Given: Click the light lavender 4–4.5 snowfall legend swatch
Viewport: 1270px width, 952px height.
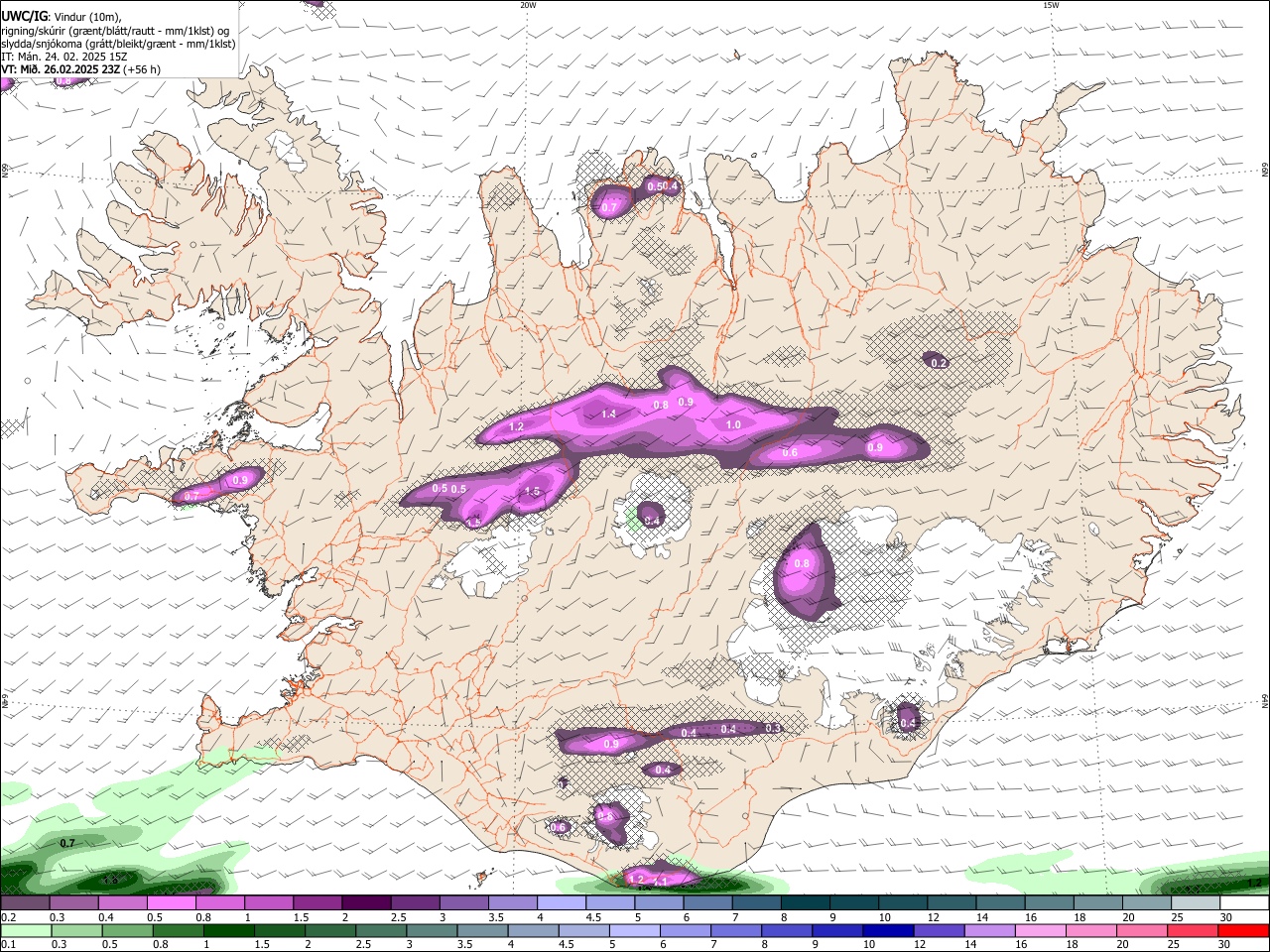Looking at the screenshot, I should click(x=562, y=902).
